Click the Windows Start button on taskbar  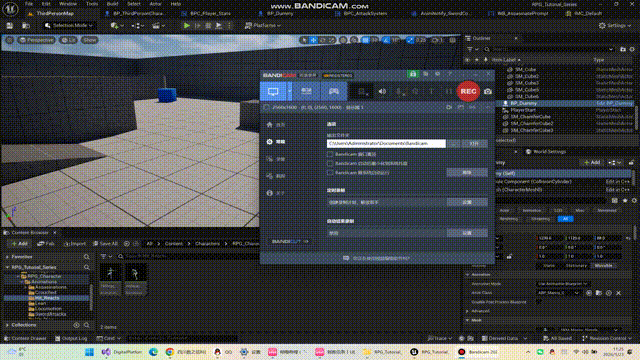tap(89, 352)
